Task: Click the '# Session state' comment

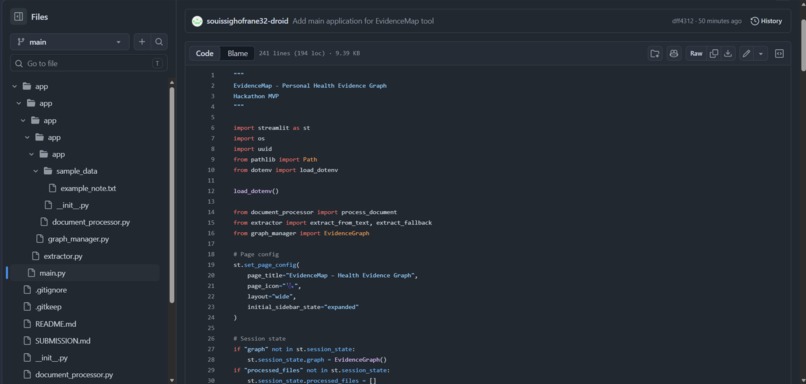Action: point(260,339)
